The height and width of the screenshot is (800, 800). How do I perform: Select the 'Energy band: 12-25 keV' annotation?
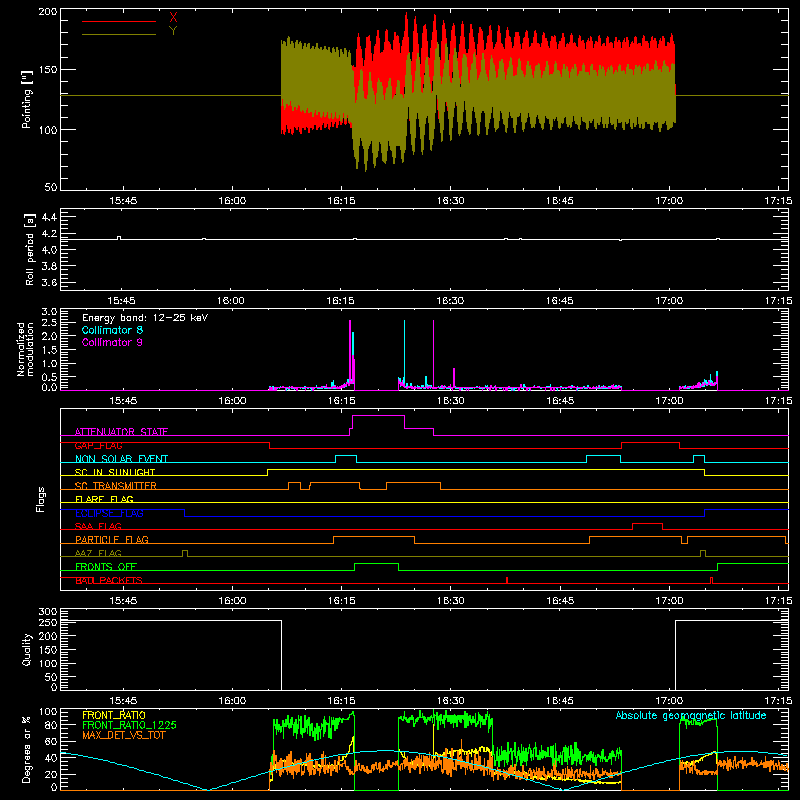pyautogui.click(x=145, y=318)
